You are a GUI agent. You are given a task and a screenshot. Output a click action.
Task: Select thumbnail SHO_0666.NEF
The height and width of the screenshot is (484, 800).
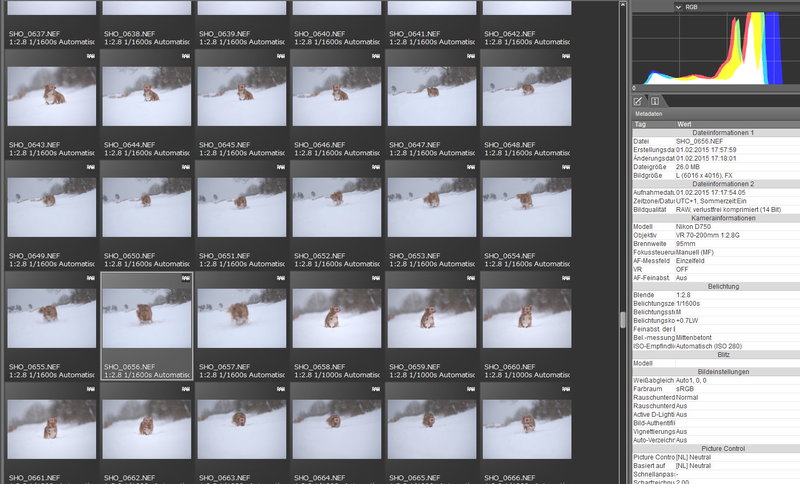tap(527, 429)
